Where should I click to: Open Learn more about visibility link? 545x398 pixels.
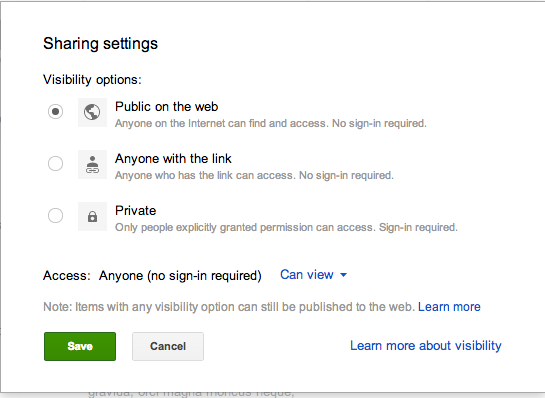(425, 346)
